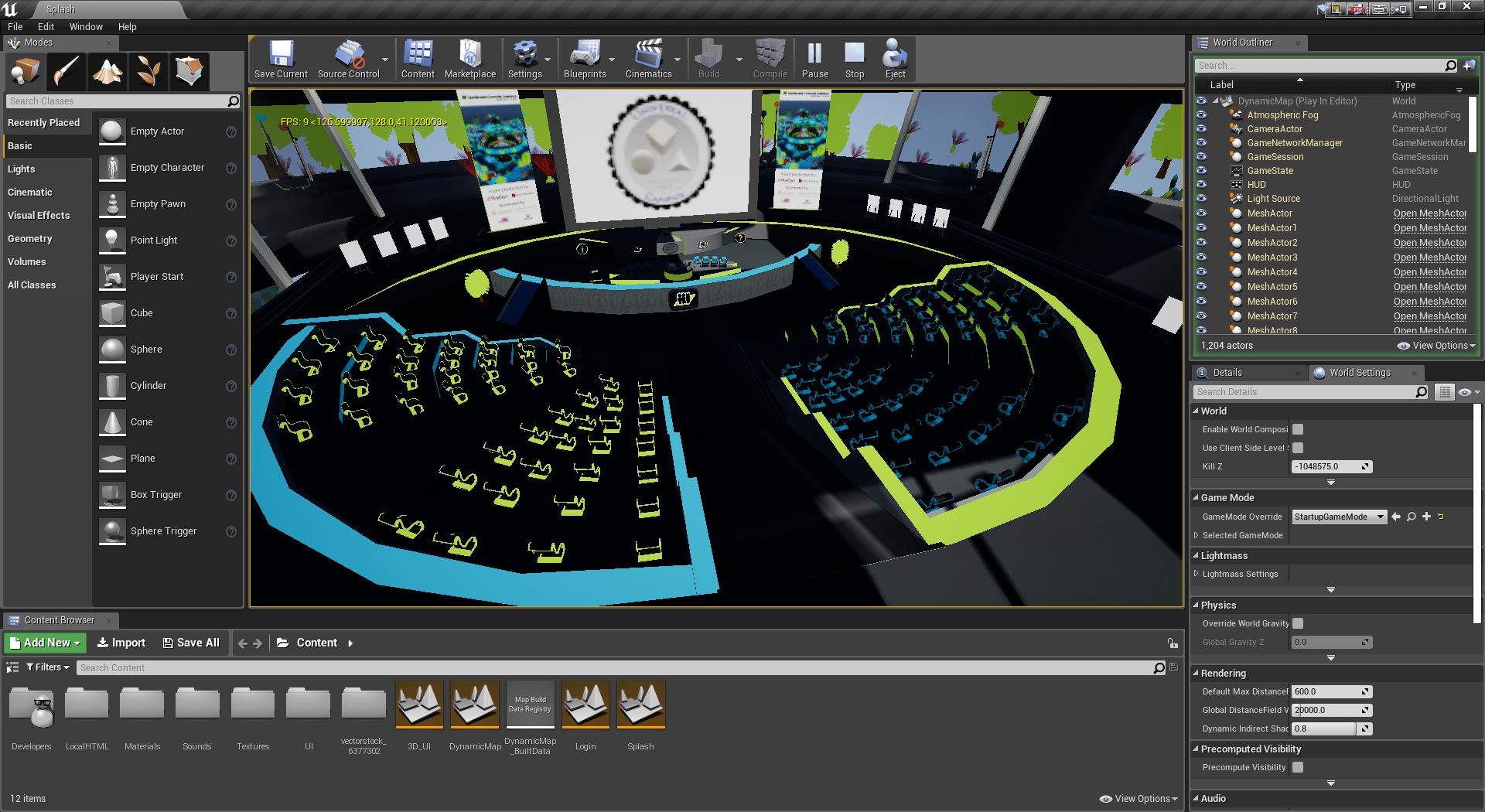
Task: Browse to GameMode asset magnifier icon
Action: 1412,517
